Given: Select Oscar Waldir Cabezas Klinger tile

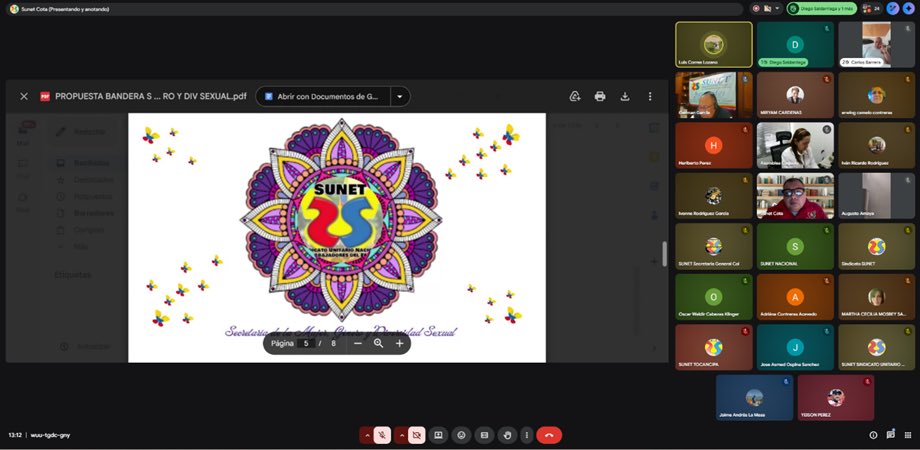Looking at the screenshot, I should [713, 297].
